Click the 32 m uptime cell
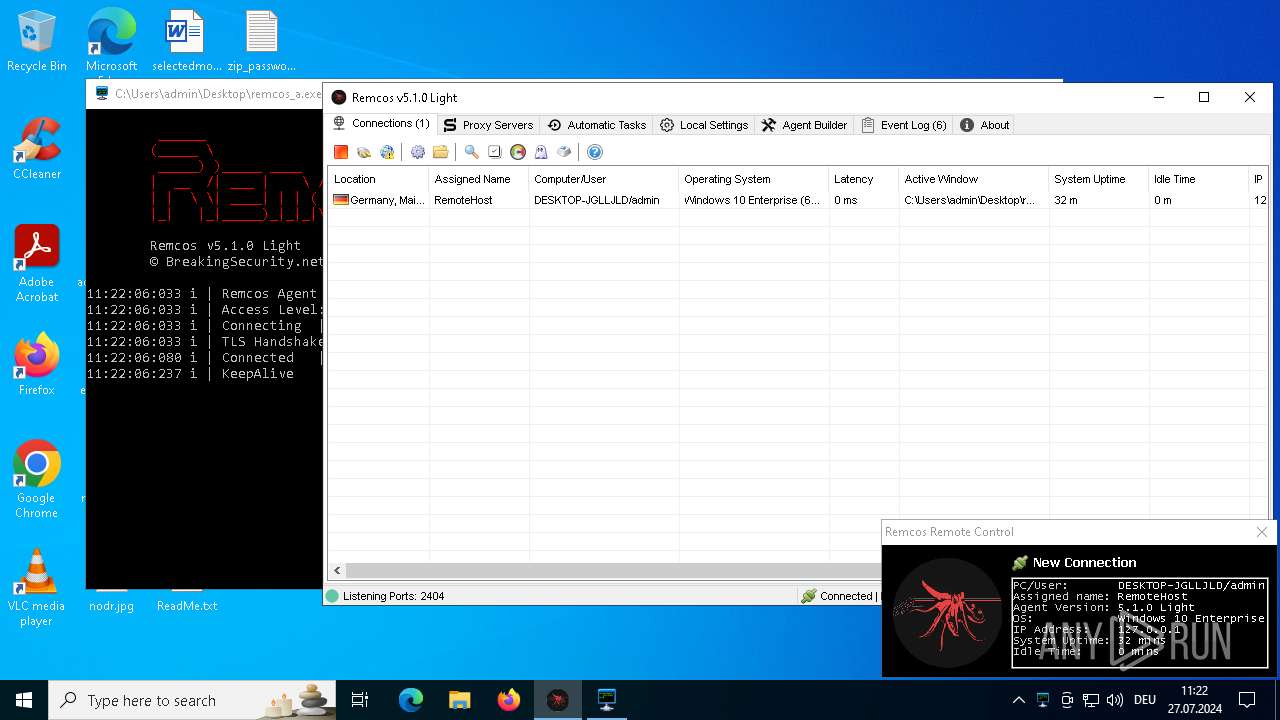The height and width of the screenshot is (720, 1280). coord(1066,200)
